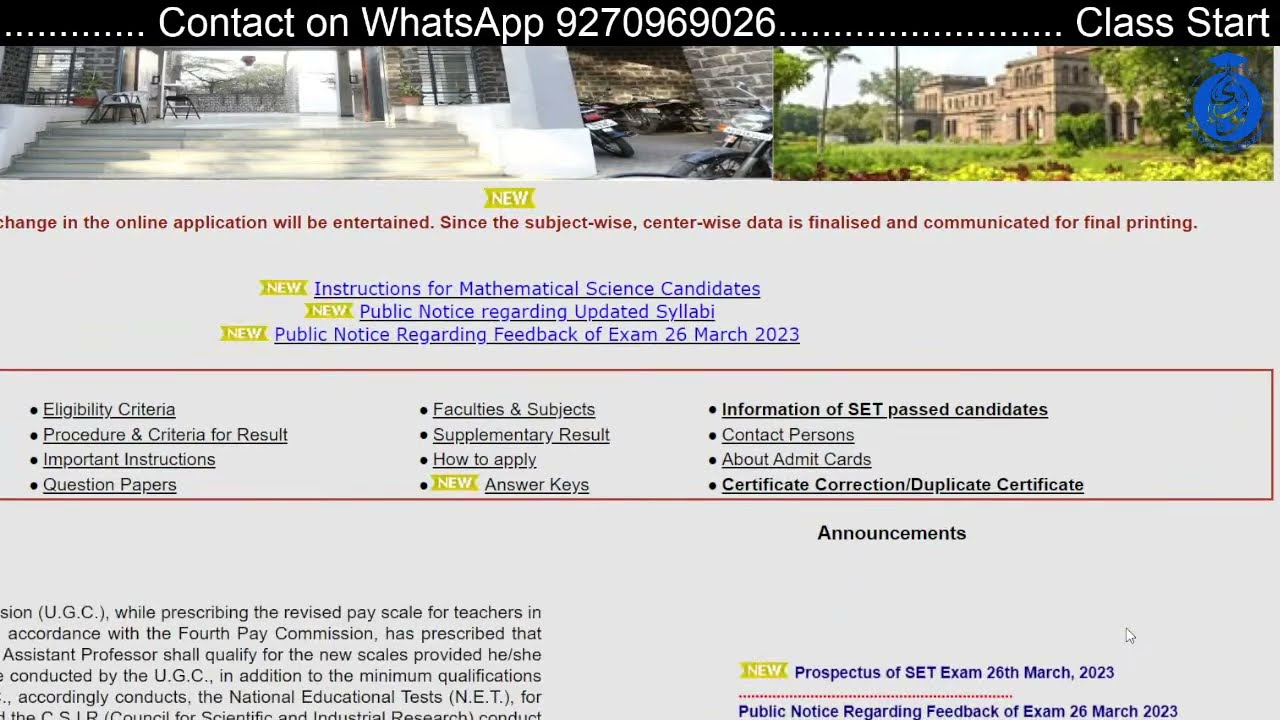
Task: Open Information of SET passed candidates
Action: tap(885, 410)
